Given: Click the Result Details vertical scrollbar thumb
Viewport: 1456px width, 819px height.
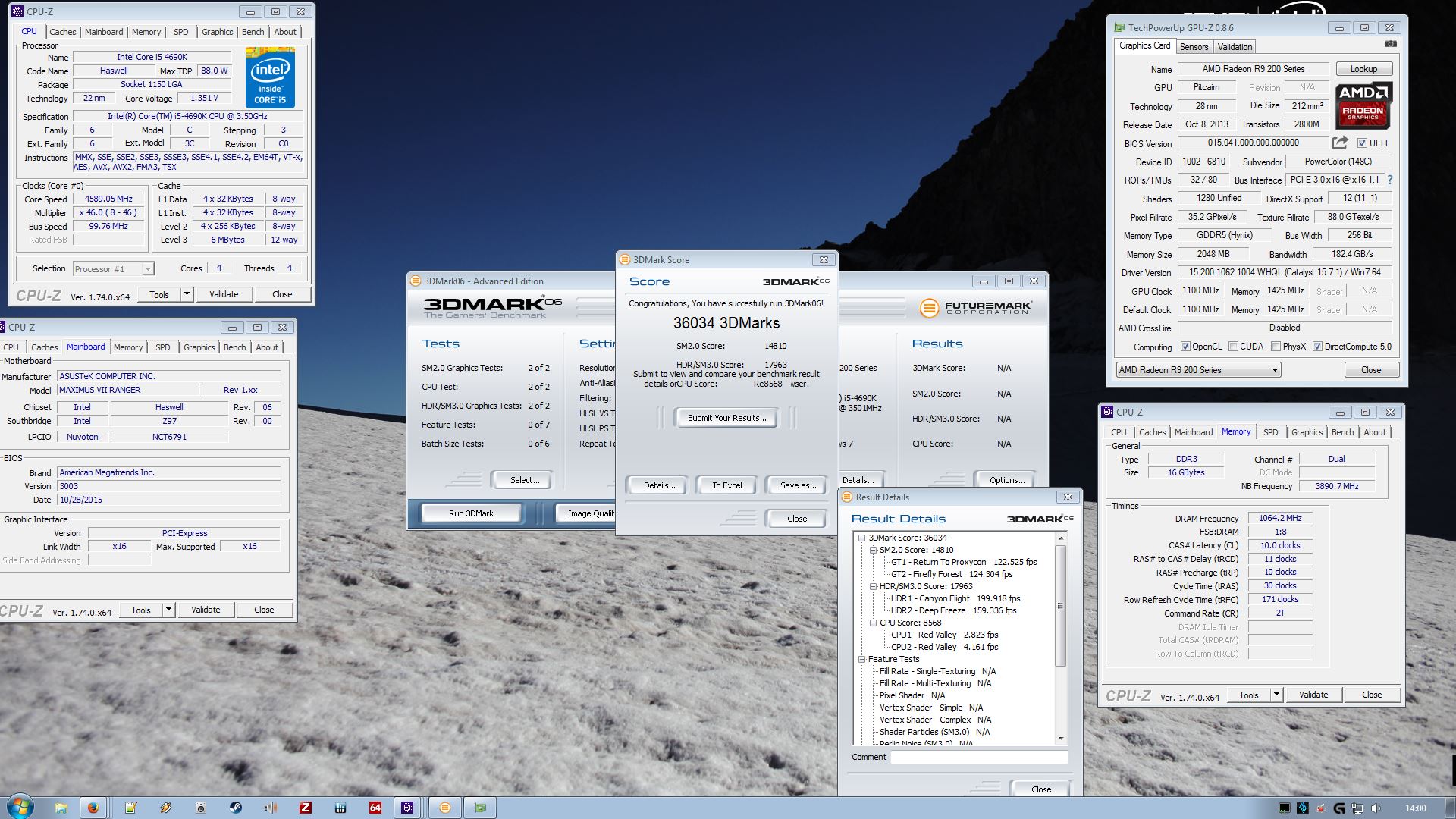Looking at the screenshot, I should (x=1060, y=606).
